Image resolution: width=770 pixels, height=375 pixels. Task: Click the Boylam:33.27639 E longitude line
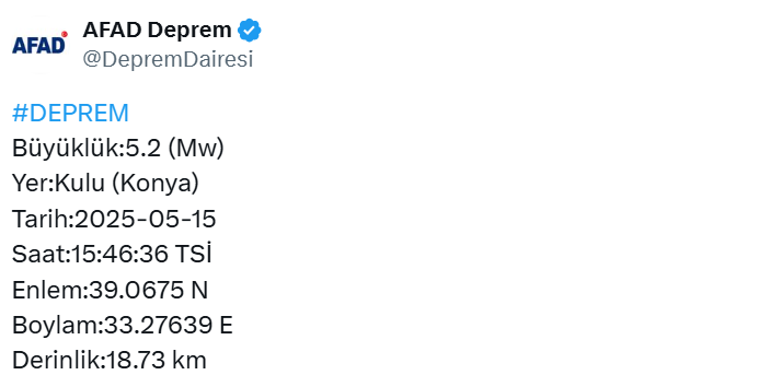point(122,325)
